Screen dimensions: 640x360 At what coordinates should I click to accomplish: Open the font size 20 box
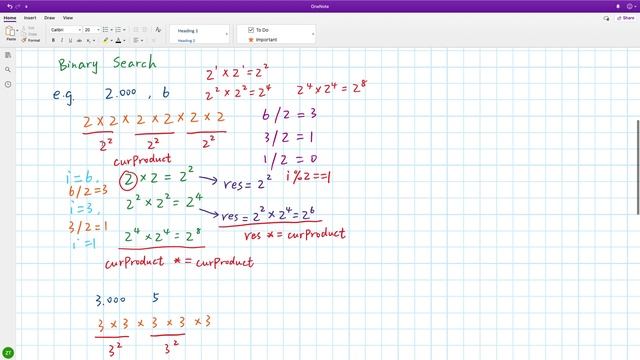tap(91, 30)
